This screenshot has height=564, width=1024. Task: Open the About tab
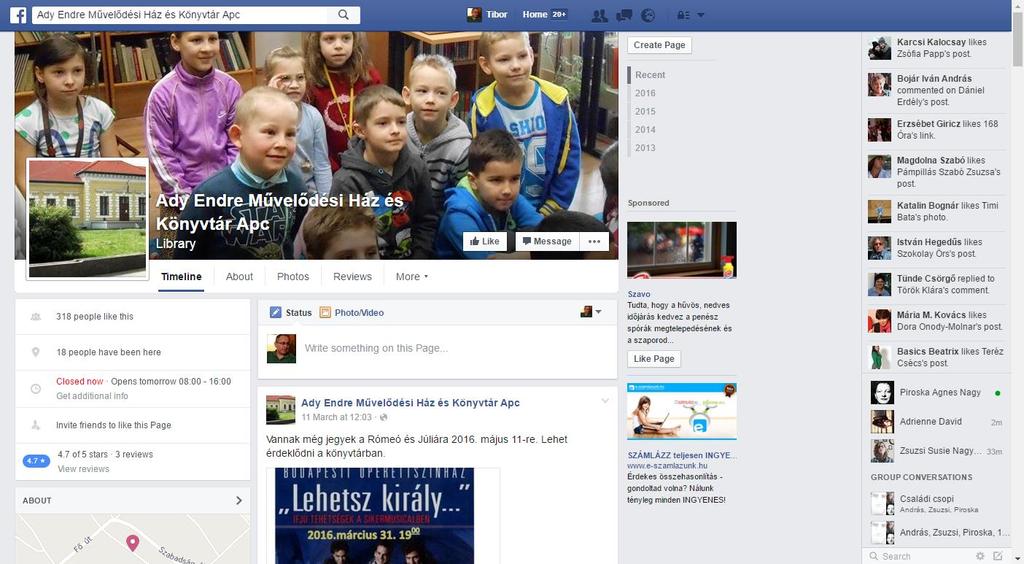click(x=240, y=277)
